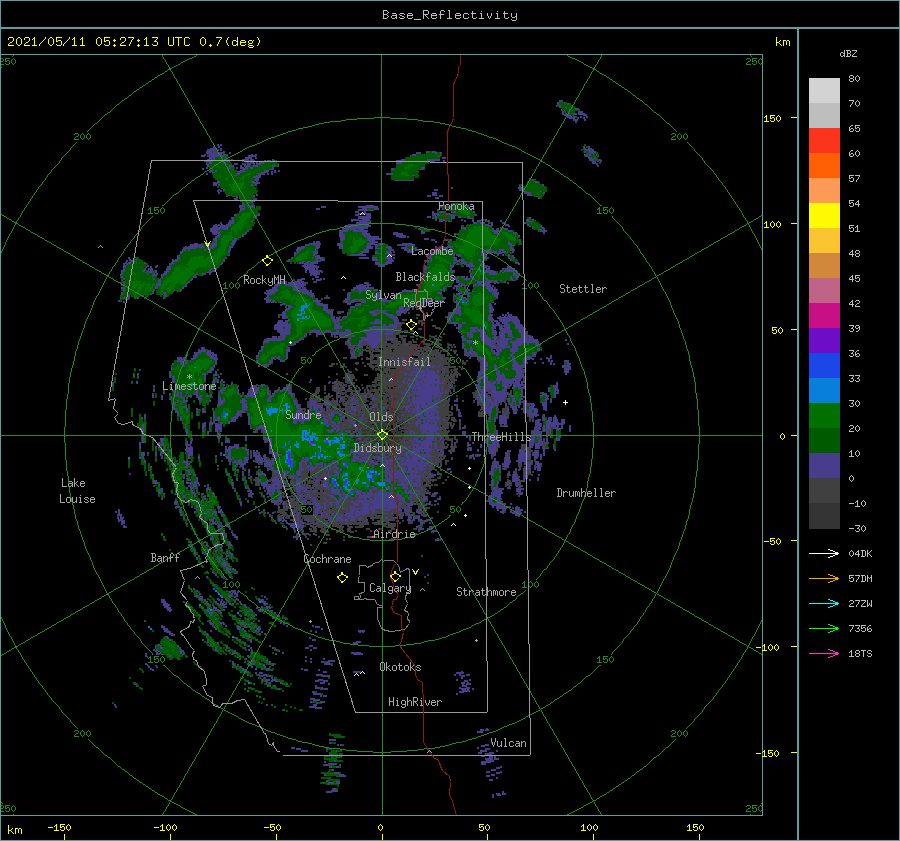Click the yellow diamond marker below RedDeer
This screenshot has height=841, width=900.
pos(411,325)
